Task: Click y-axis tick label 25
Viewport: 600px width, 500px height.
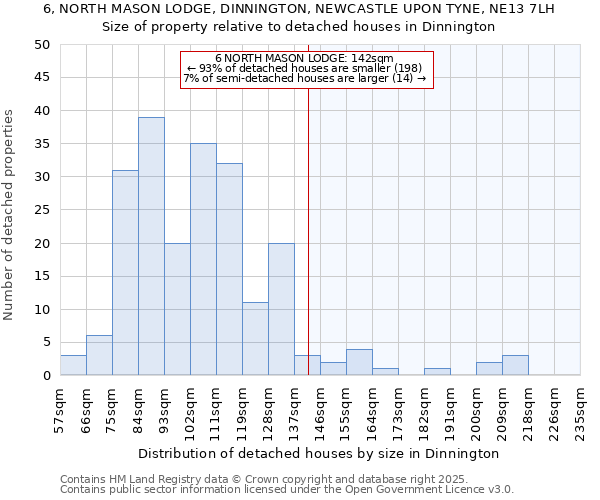Action: (x=42, y=210)
